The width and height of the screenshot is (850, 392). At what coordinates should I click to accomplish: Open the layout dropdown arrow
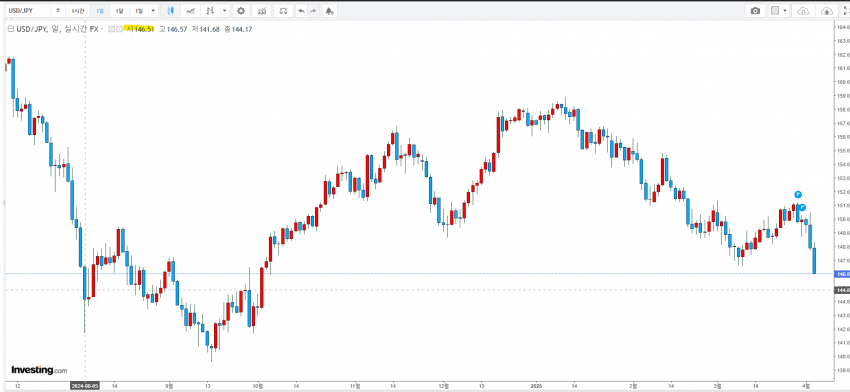click(785, 10)
